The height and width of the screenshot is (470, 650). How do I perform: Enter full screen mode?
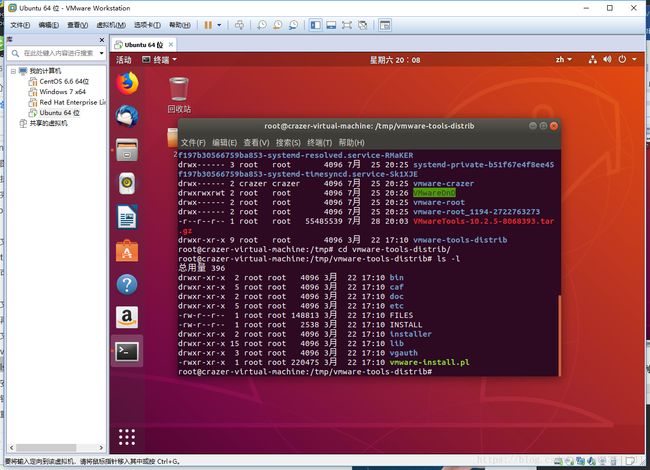[347, 25]
